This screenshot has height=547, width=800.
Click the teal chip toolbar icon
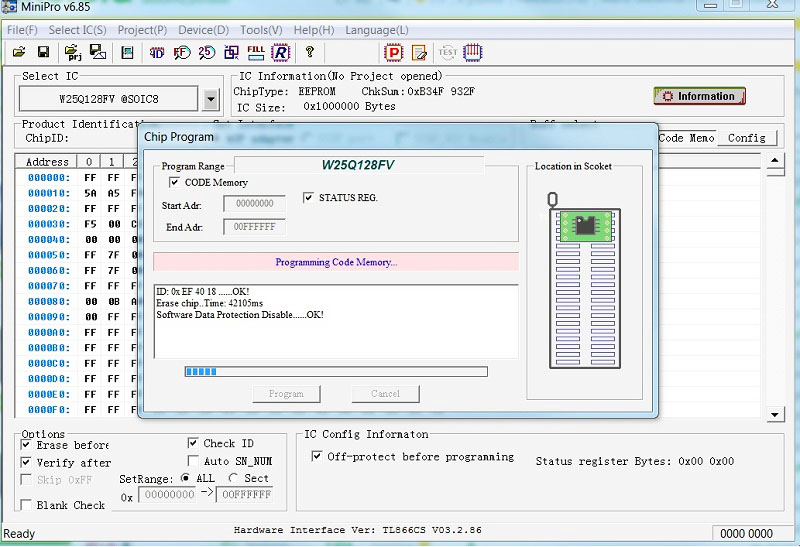tap(127, 53)
